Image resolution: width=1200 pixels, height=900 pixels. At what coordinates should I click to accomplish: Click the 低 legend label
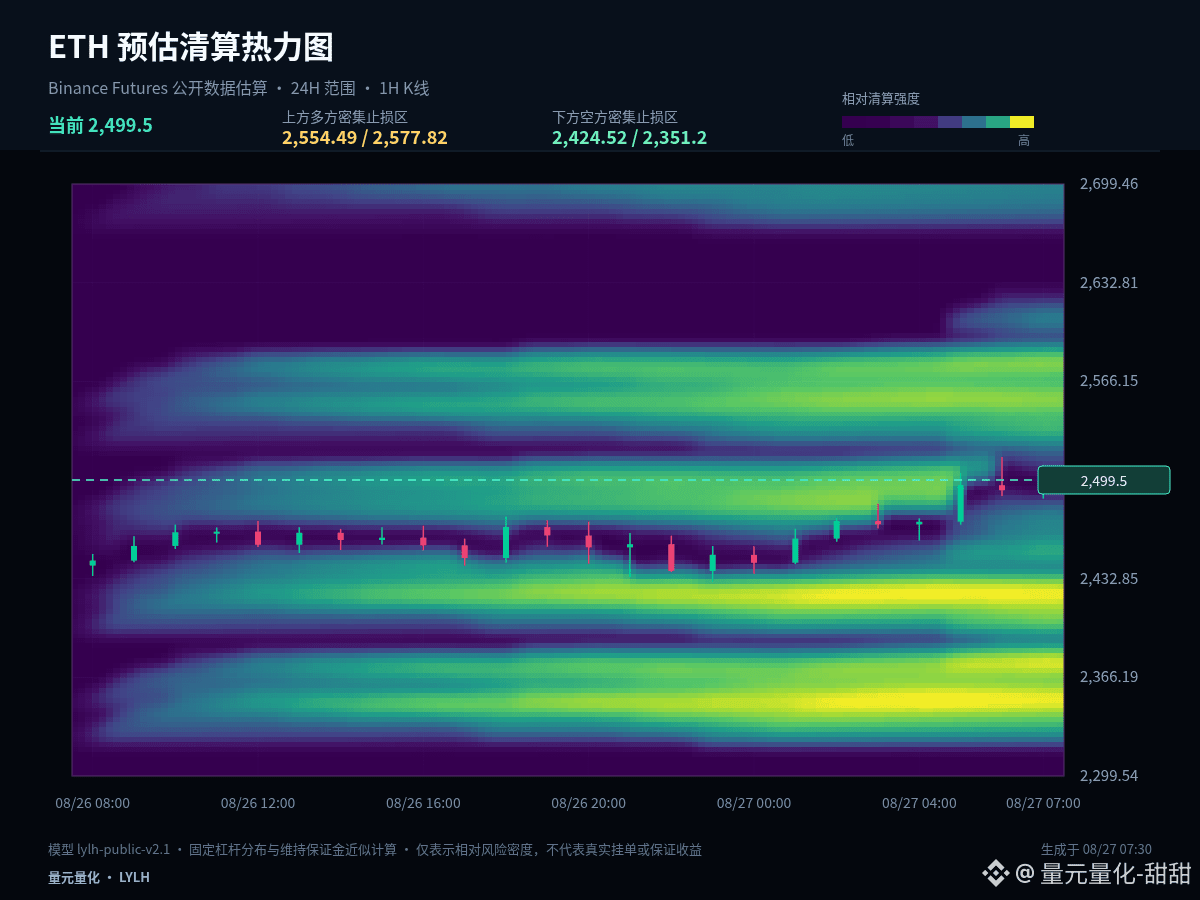848,140
